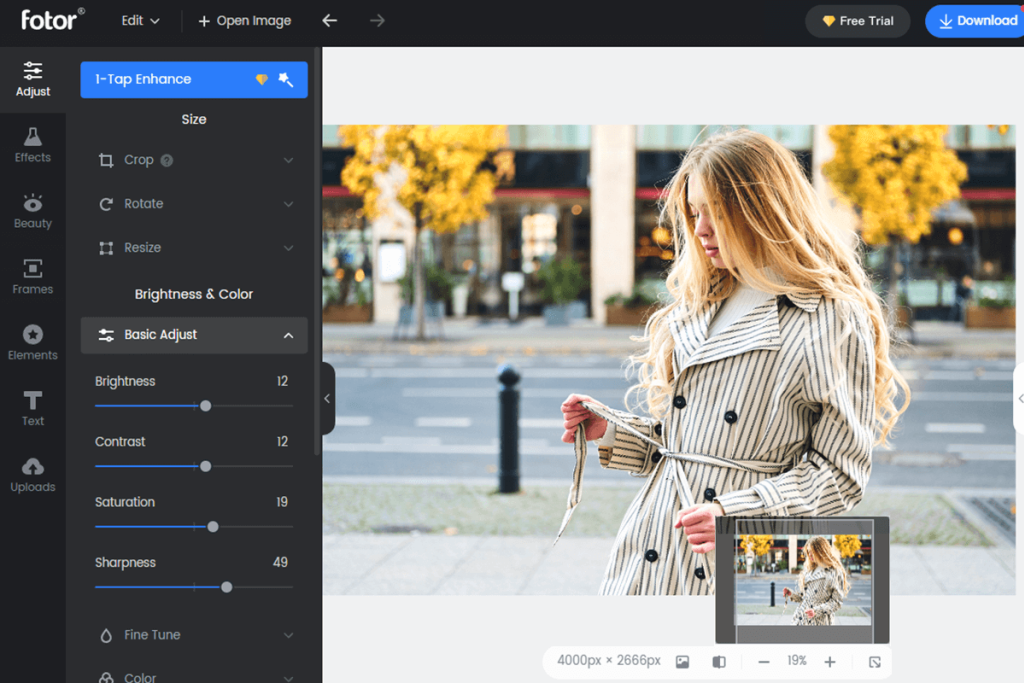Select the Text tool from the sidebar
This screenshot has width=1024, height=683.
[33, 408]
